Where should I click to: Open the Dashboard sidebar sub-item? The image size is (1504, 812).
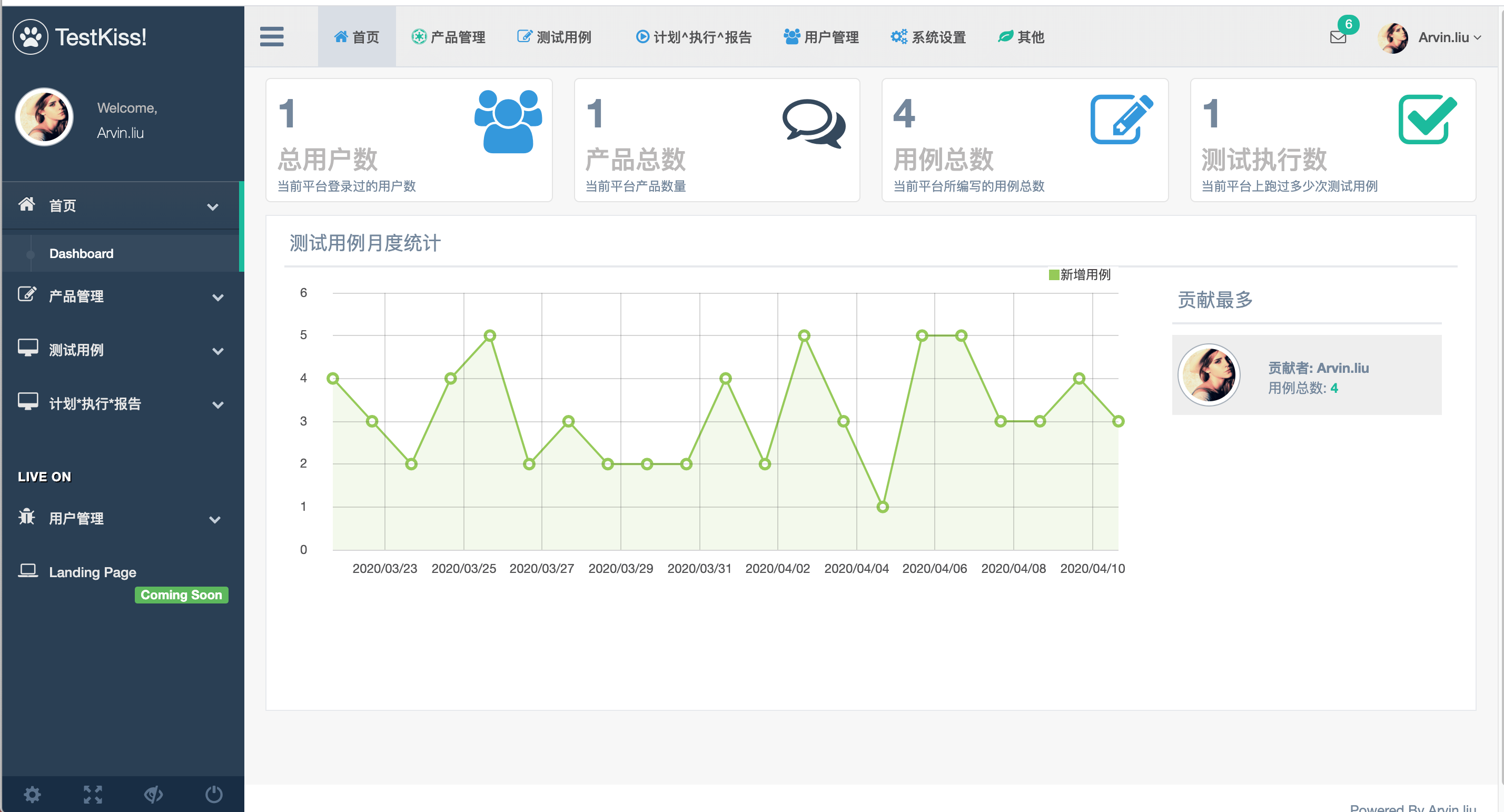(82, 253)
